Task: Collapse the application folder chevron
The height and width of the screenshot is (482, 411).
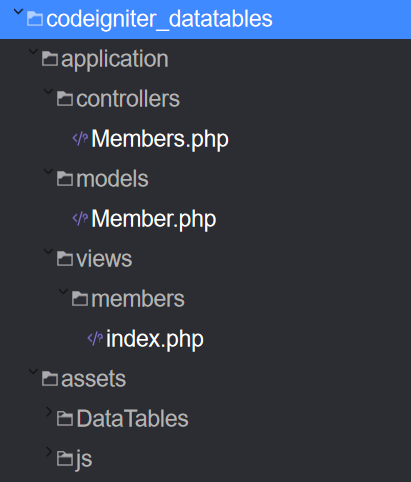Action: pyautogui.click(x=33, y=51)
